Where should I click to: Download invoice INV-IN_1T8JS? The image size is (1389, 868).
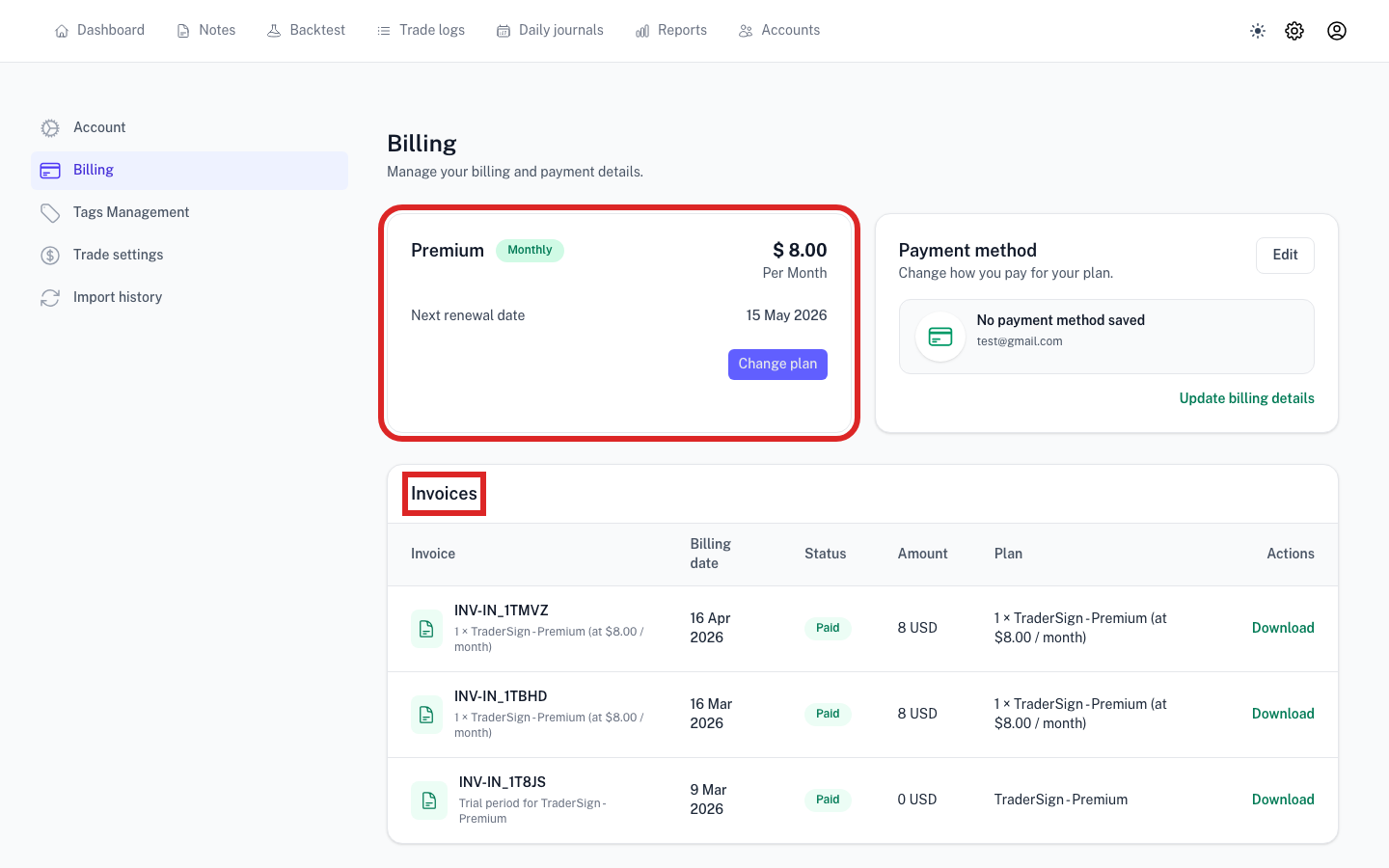[1283, 800]
